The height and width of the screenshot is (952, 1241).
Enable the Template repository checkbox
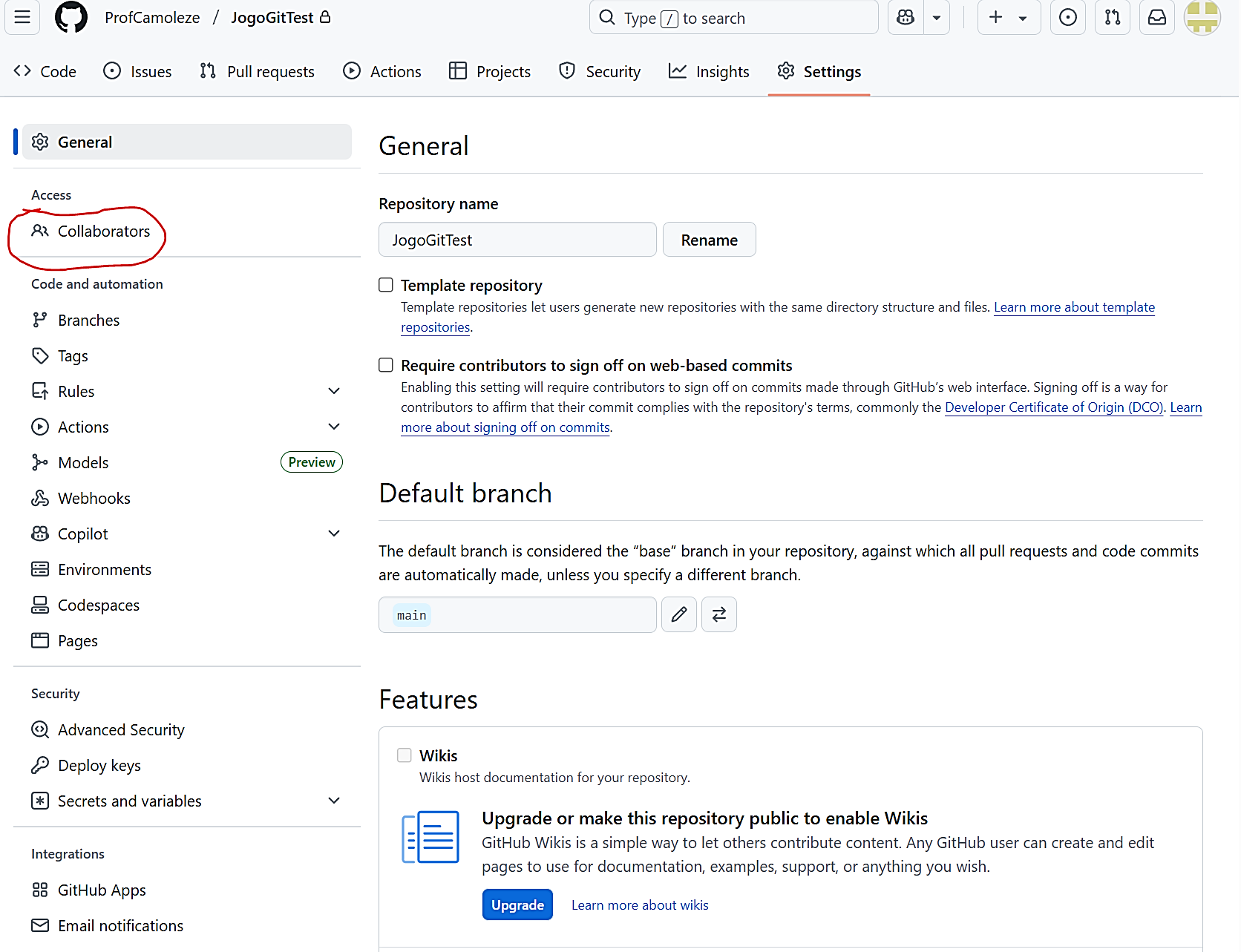[386, 285]
